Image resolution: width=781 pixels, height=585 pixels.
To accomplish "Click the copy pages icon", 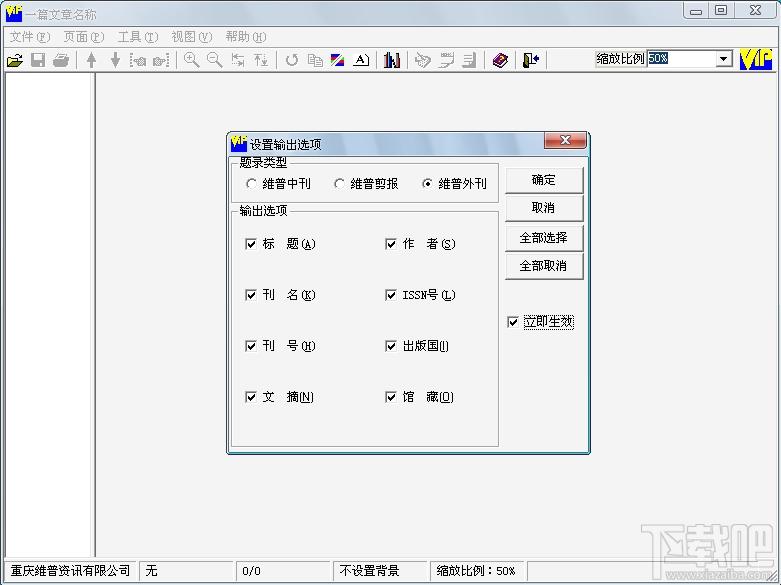I will (315, 60).
